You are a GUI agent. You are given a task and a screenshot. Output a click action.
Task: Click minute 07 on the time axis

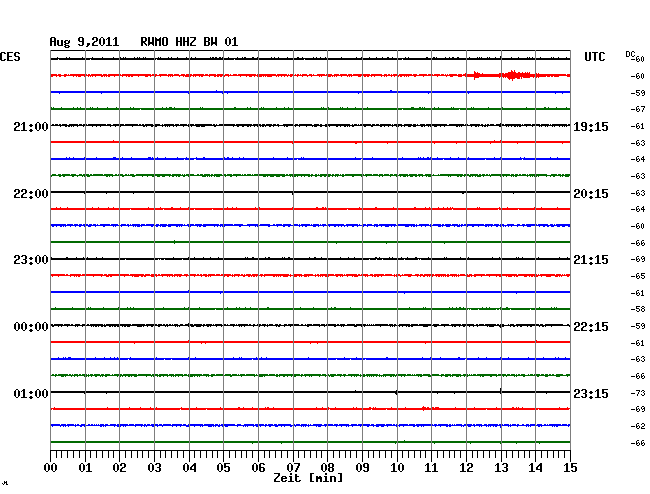[293, 467]
